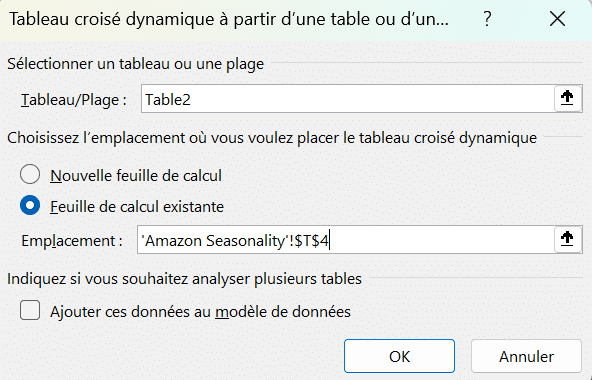Select the Feuille de calcul existante radio circle

[x=30, y=205]
